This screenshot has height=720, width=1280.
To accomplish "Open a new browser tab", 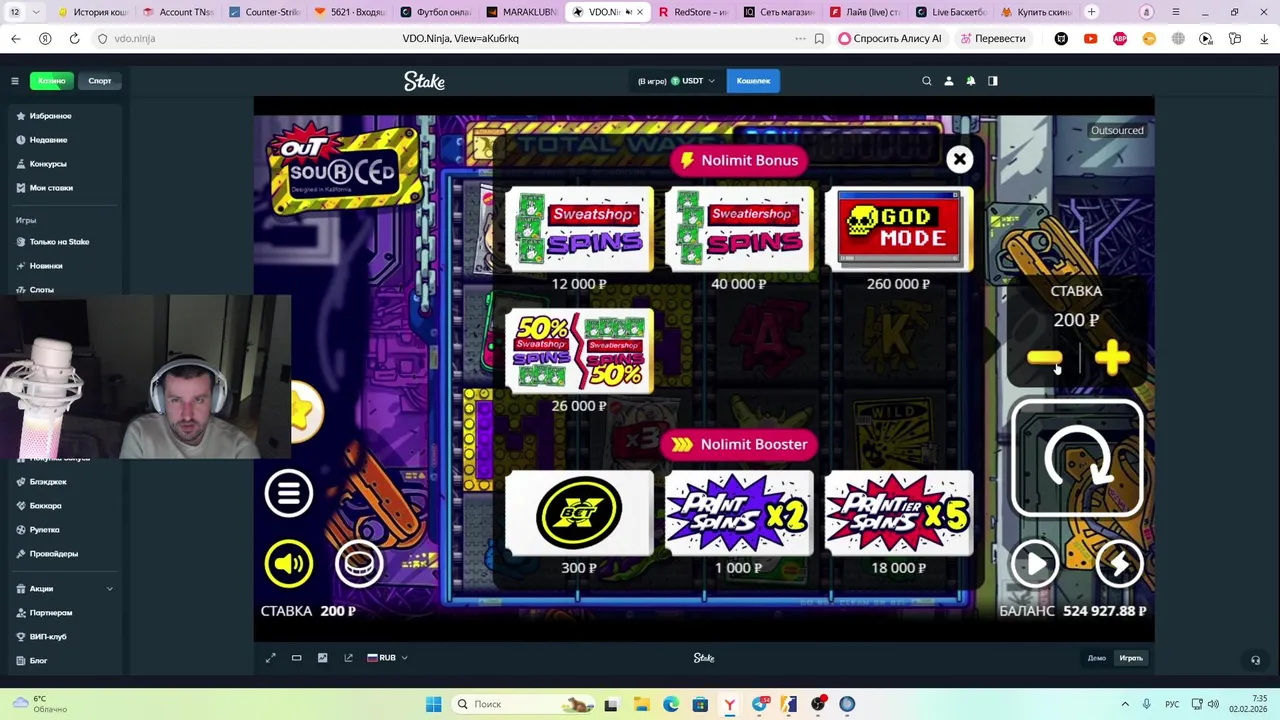I will pyautogui.click(x=1091, y=12).
